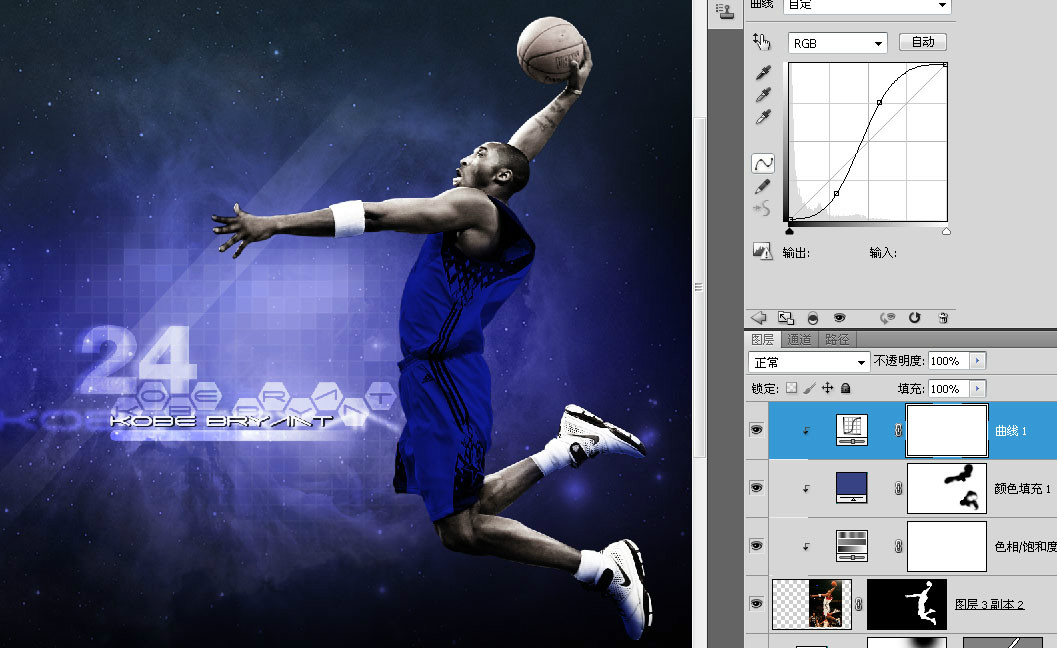Switch to the 路径 paths tab

(x=837, y=339)
